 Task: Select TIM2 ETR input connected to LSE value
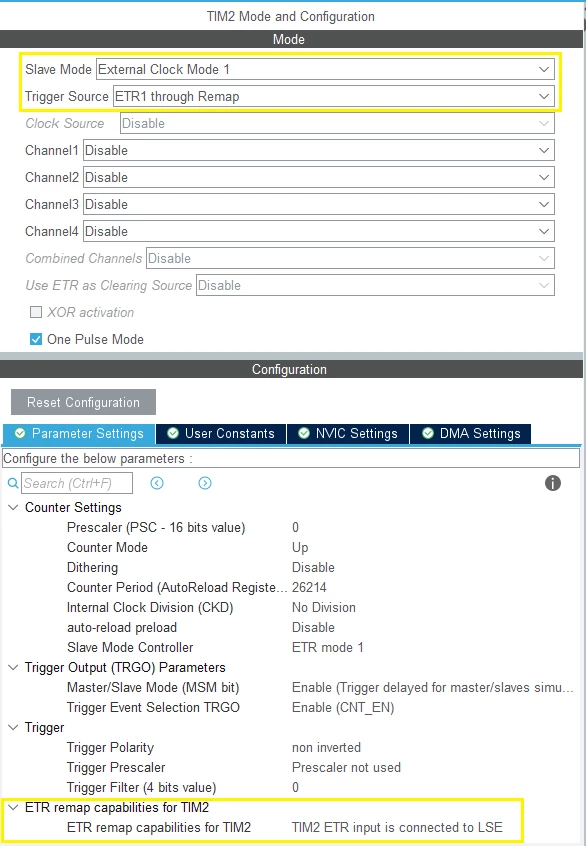point(397,827)
